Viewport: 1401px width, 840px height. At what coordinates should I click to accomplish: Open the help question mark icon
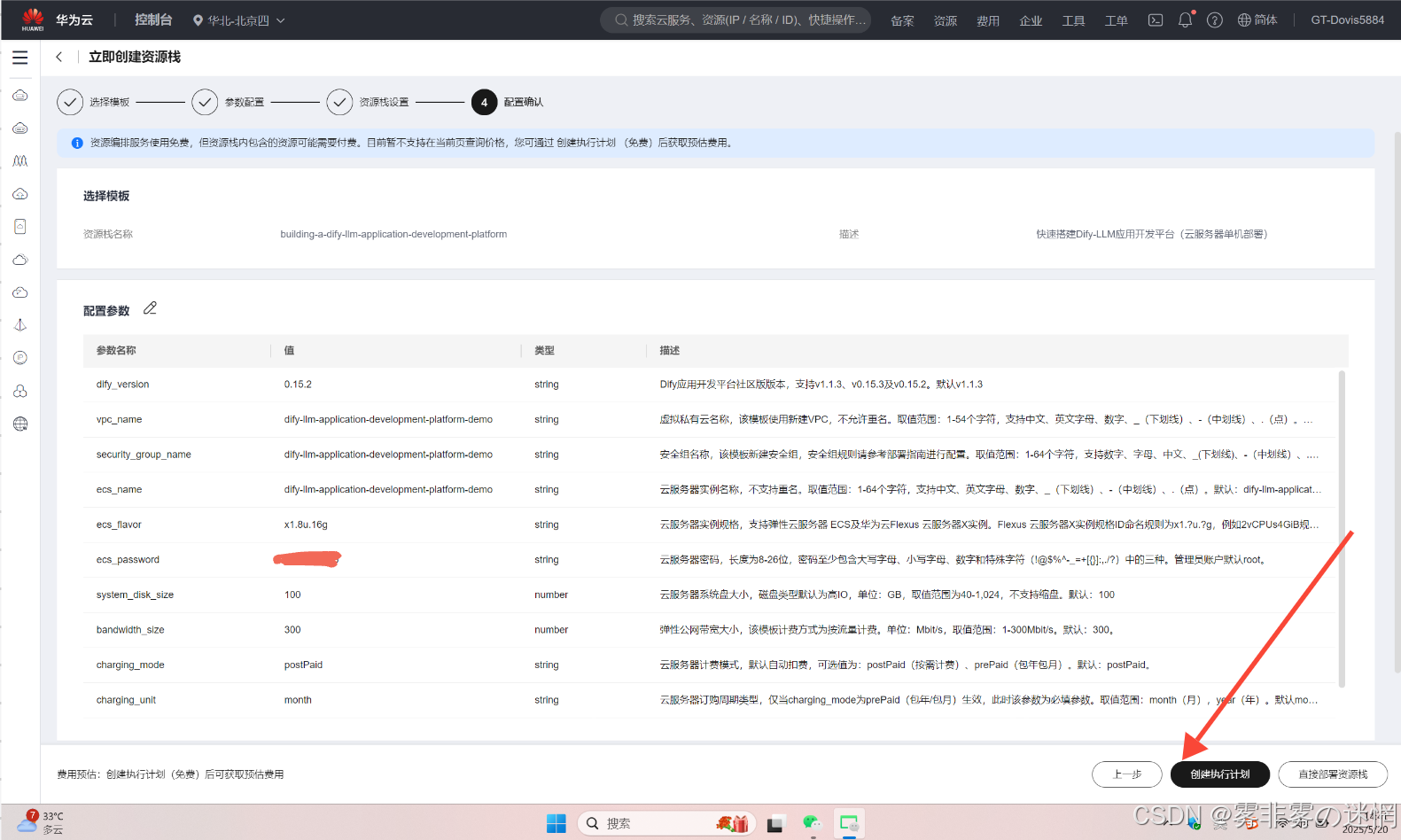[1215, 20]
